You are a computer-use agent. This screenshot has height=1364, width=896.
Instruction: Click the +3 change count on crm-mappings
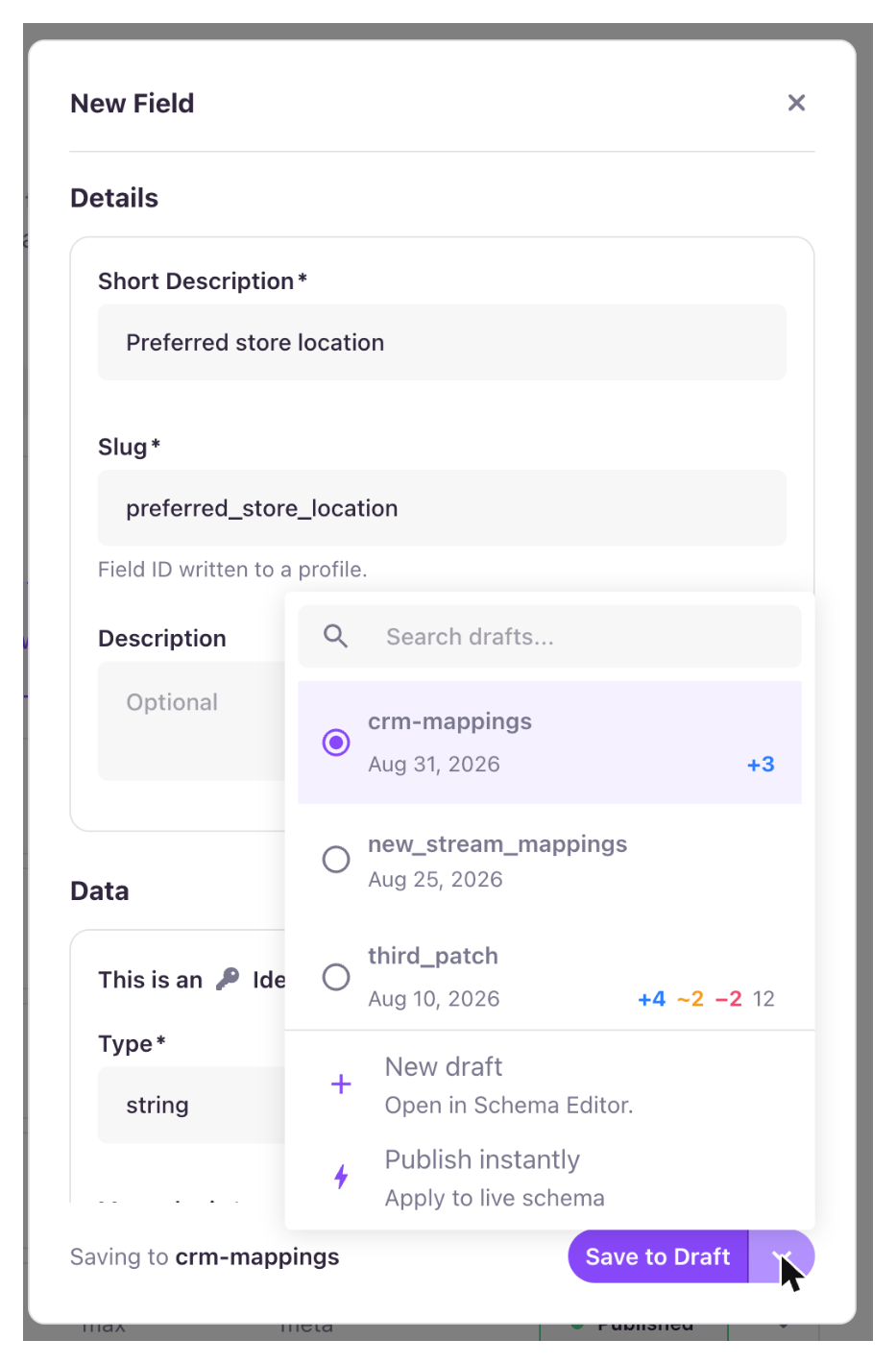click(x=761, y=765)
